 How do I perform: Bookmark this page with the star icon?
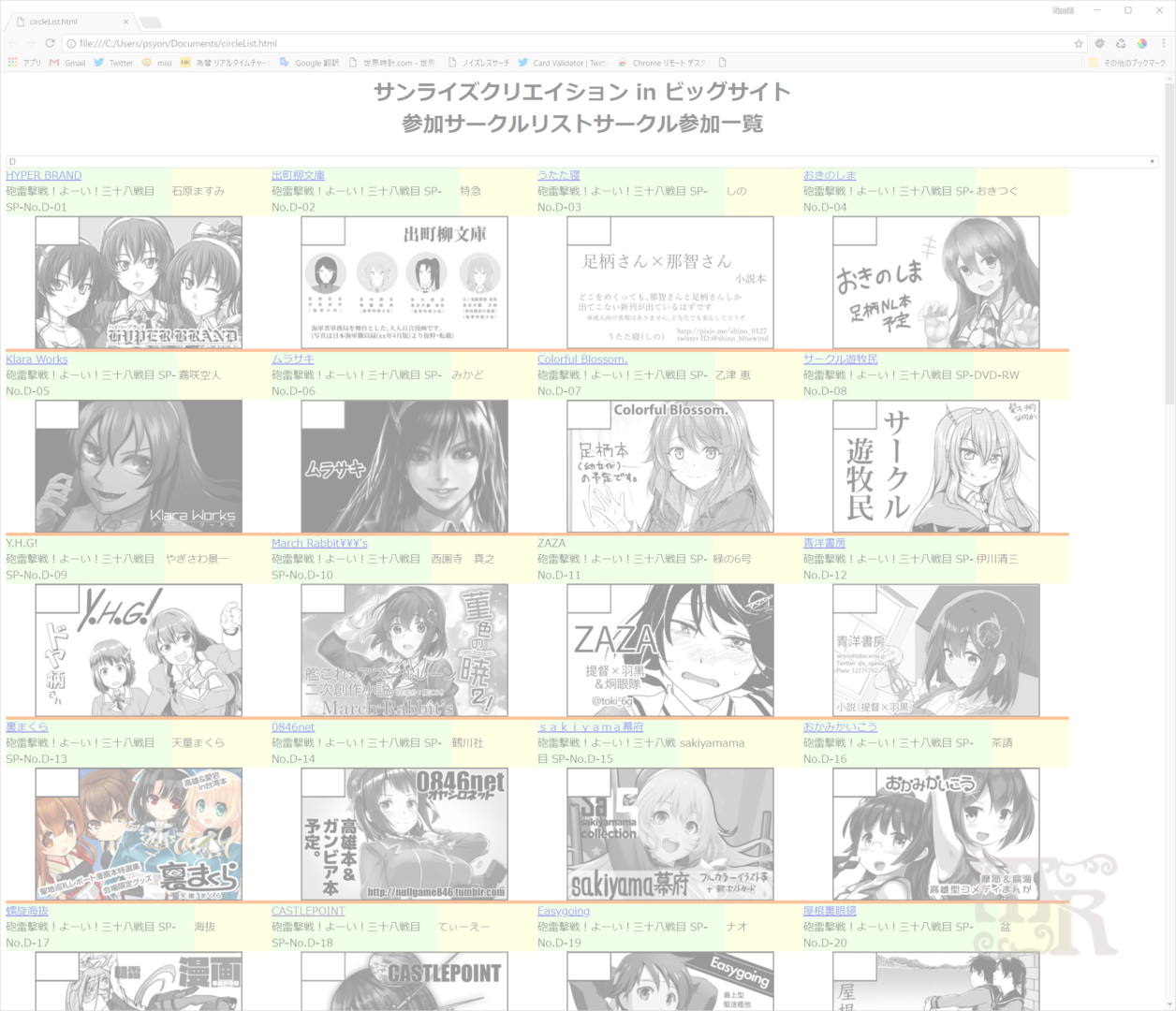(x=1079, y=43)
